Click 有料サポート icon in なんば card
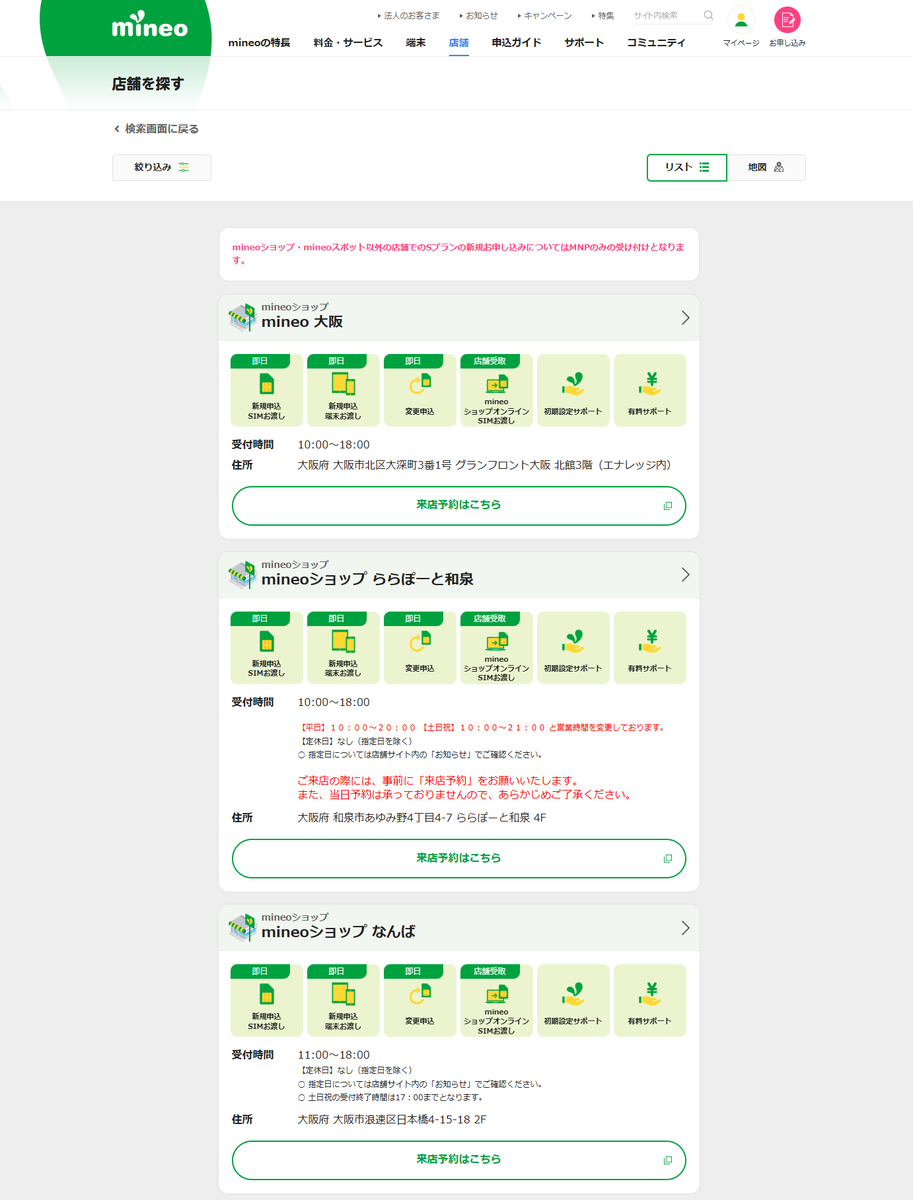Viewport: 913px width, 1200px height. tap(650, 1001)
